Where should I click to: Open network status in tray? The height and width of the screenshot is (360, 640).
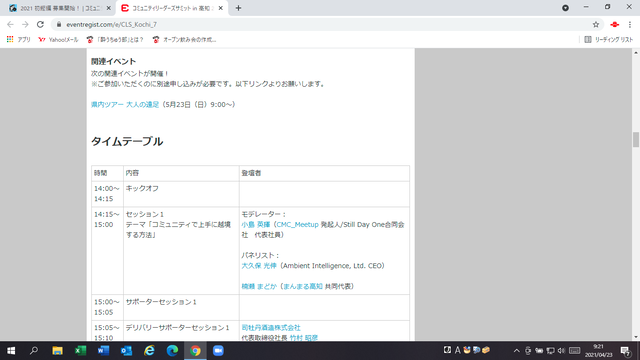pyautogui.click(x=550, y=351)
